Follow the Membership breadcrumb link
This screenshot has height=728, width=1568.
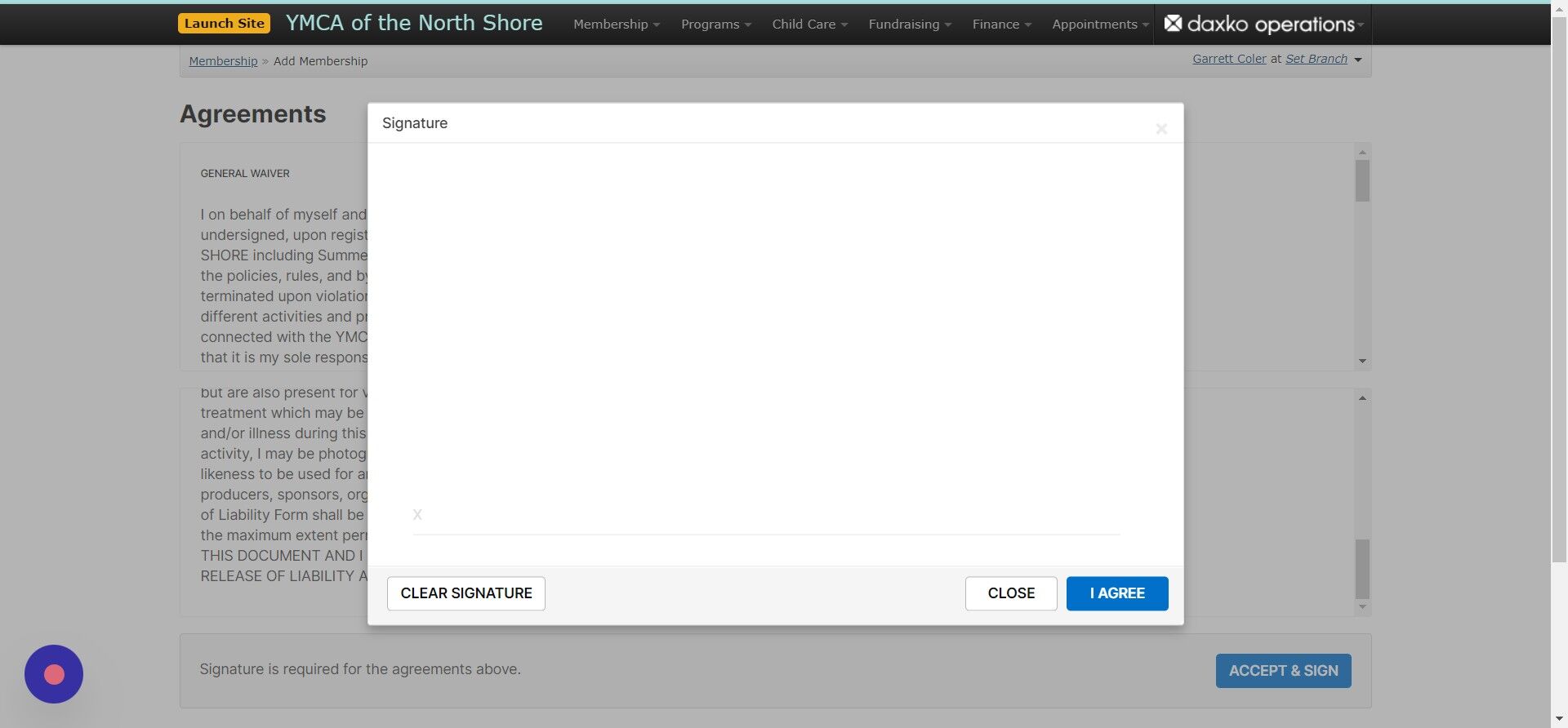click(223, 61)
